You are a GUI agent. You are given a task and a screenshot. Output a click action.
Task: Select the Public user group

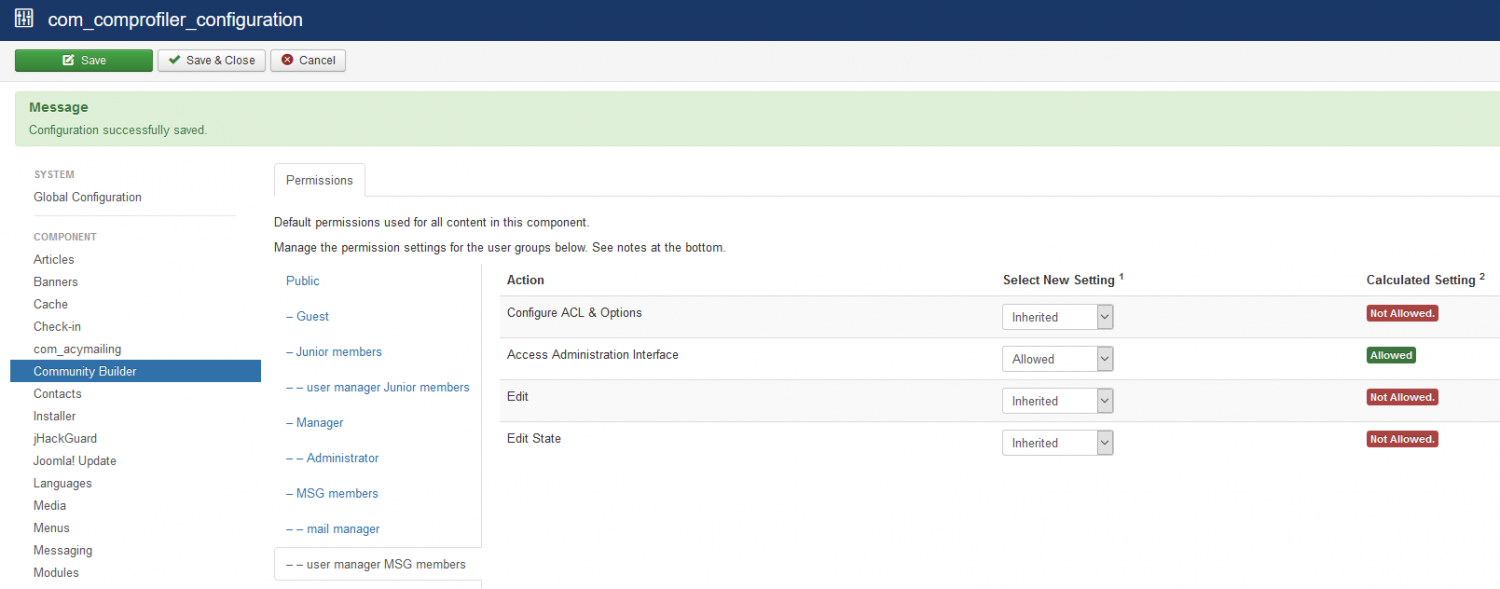(x=303, y=281)
